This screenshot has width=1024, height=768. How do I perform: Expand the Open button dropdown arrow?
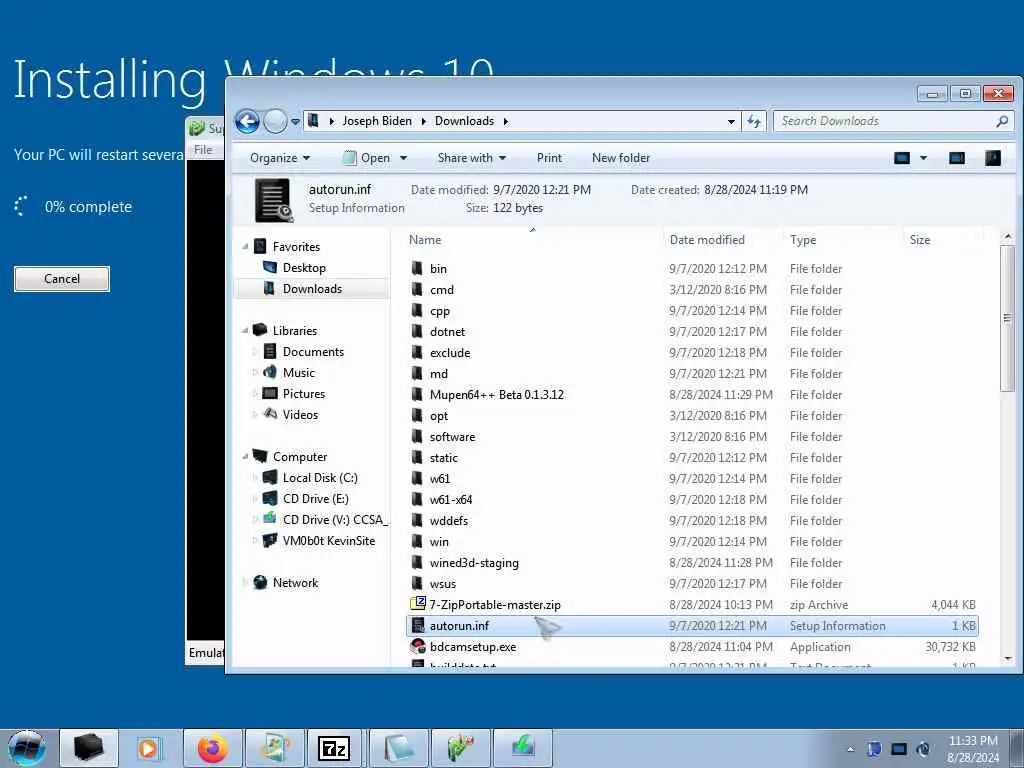tap(404, 158)
